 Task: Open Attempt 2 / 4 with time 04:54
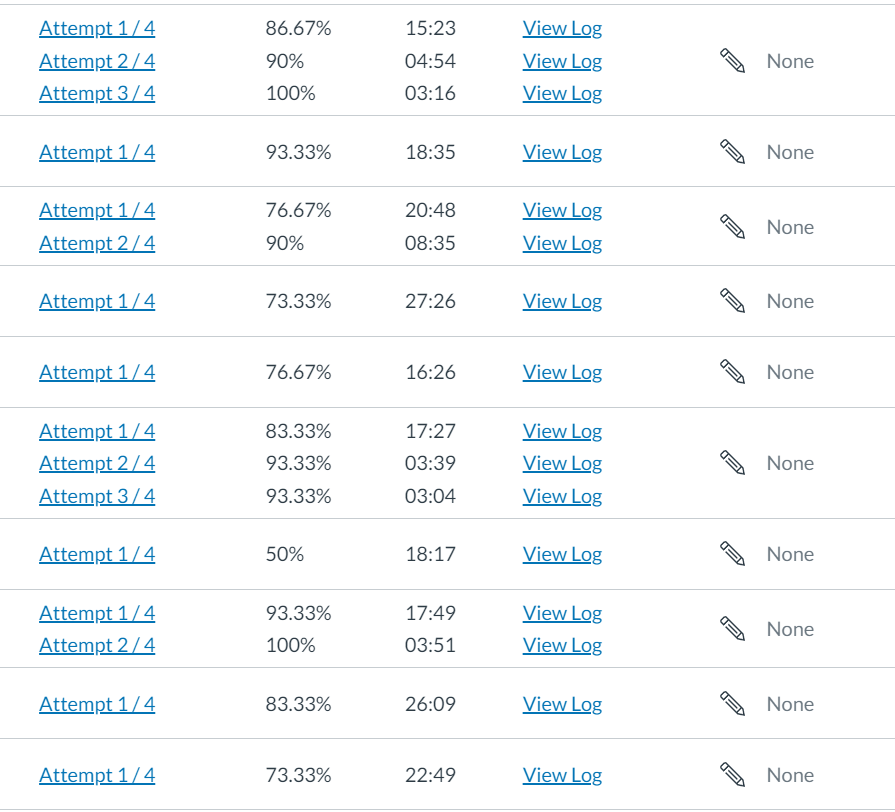coord(97,62)
